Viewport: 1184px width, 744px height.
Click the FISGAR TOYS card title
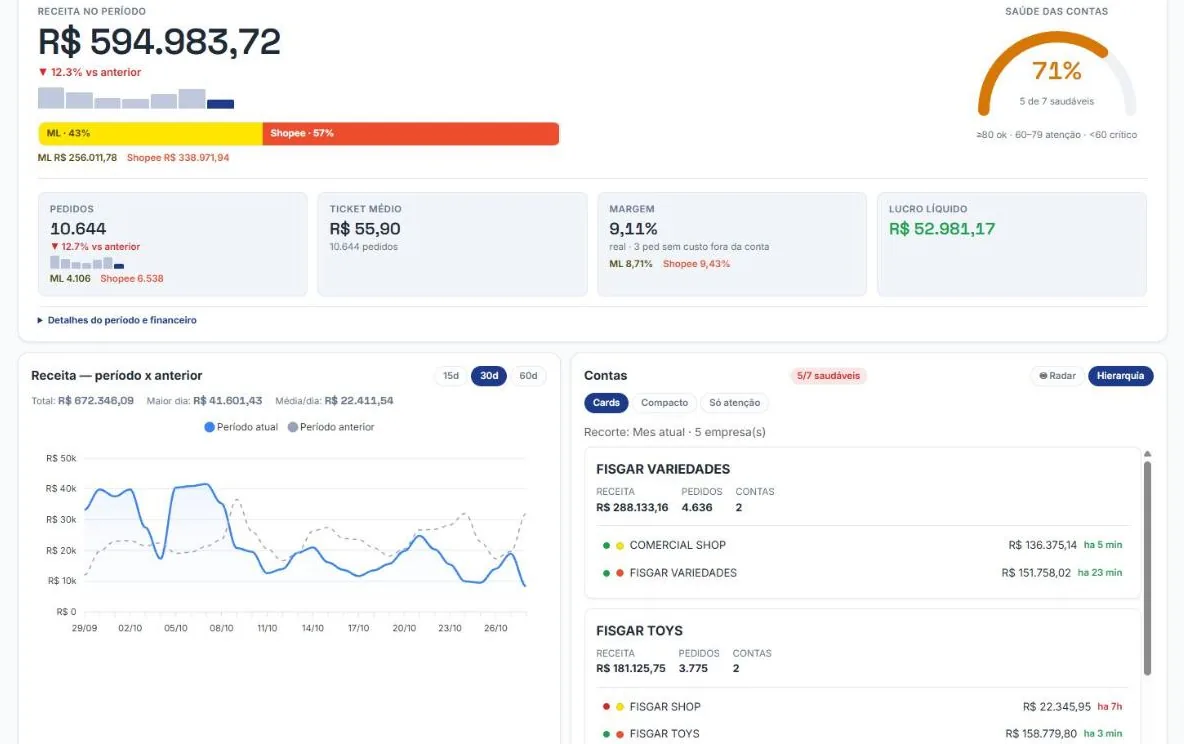[640, 631]
